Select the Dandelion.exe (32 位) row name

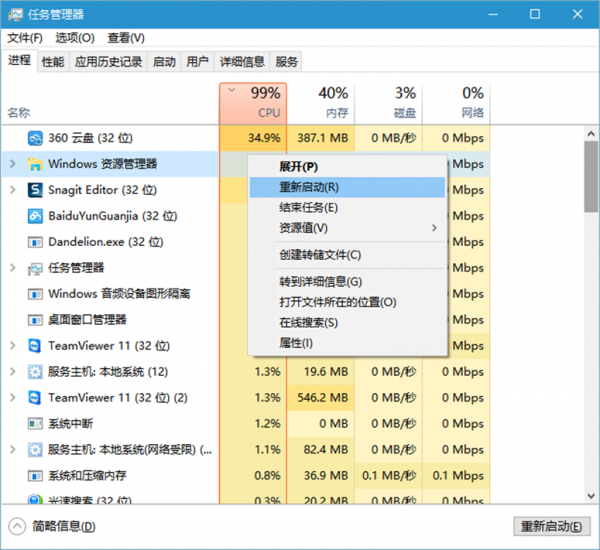coord(106,242)
